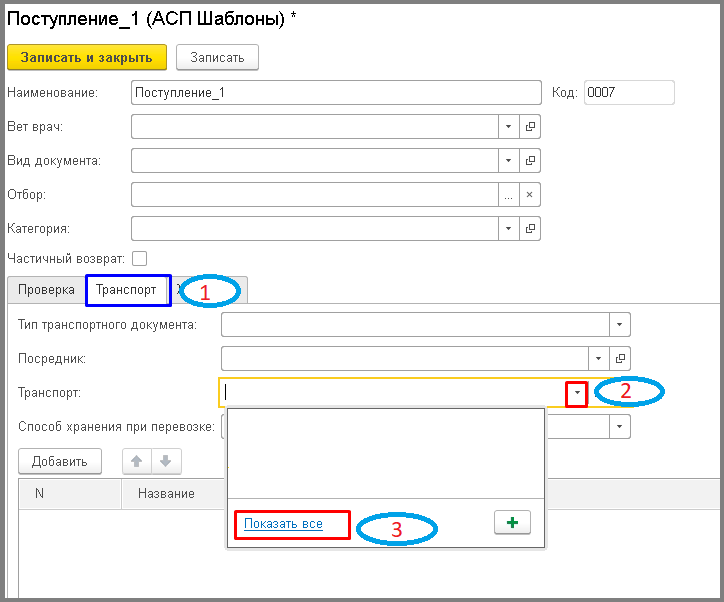
Task: Click the Название column header
Action: click(174, 494)
